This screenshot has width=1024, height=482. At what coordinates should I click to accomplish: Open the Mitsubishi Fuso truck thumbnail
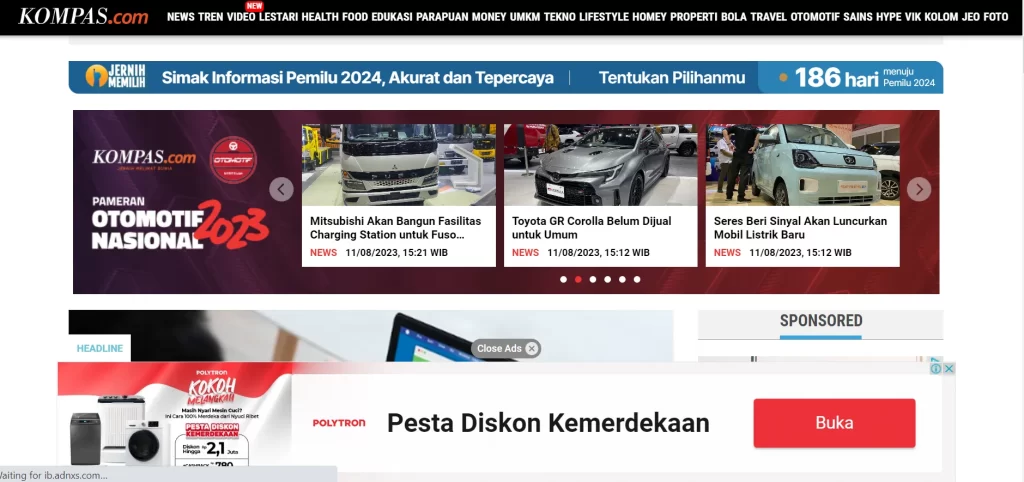tap(398, 165)
